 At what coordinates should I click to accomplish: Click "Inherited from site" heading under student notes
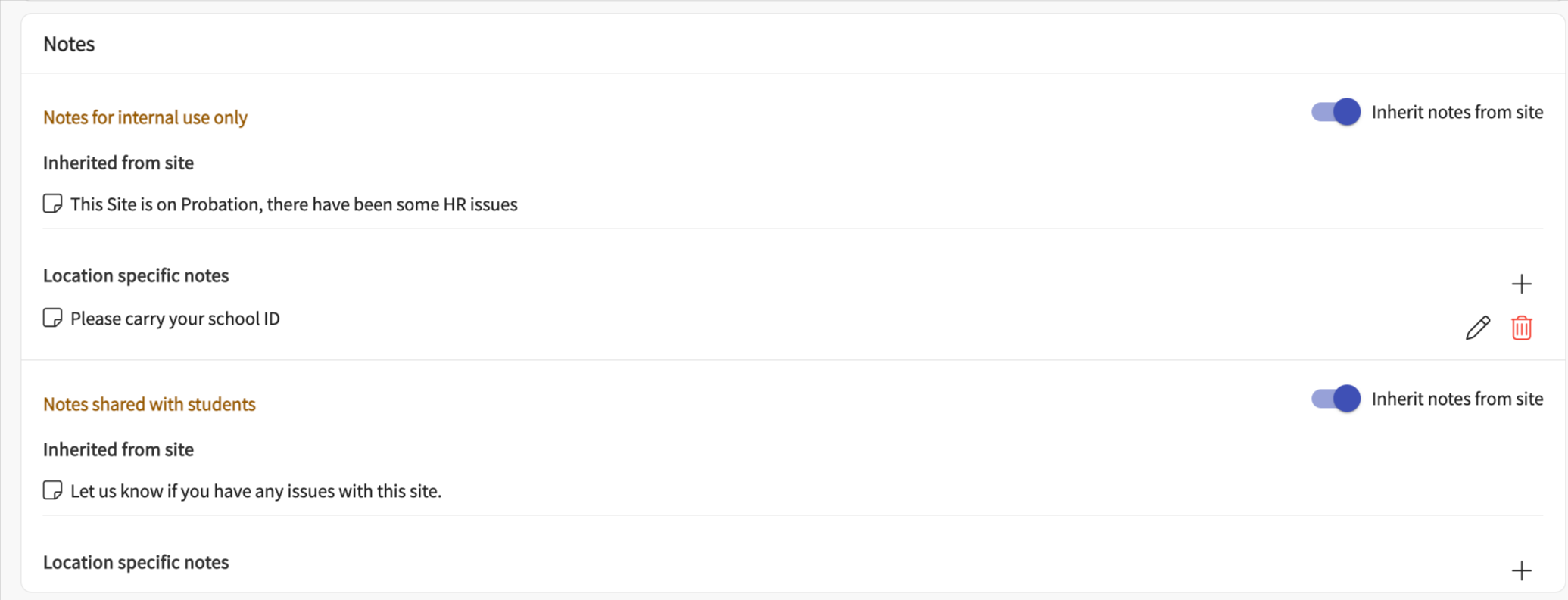click(118, 449)
